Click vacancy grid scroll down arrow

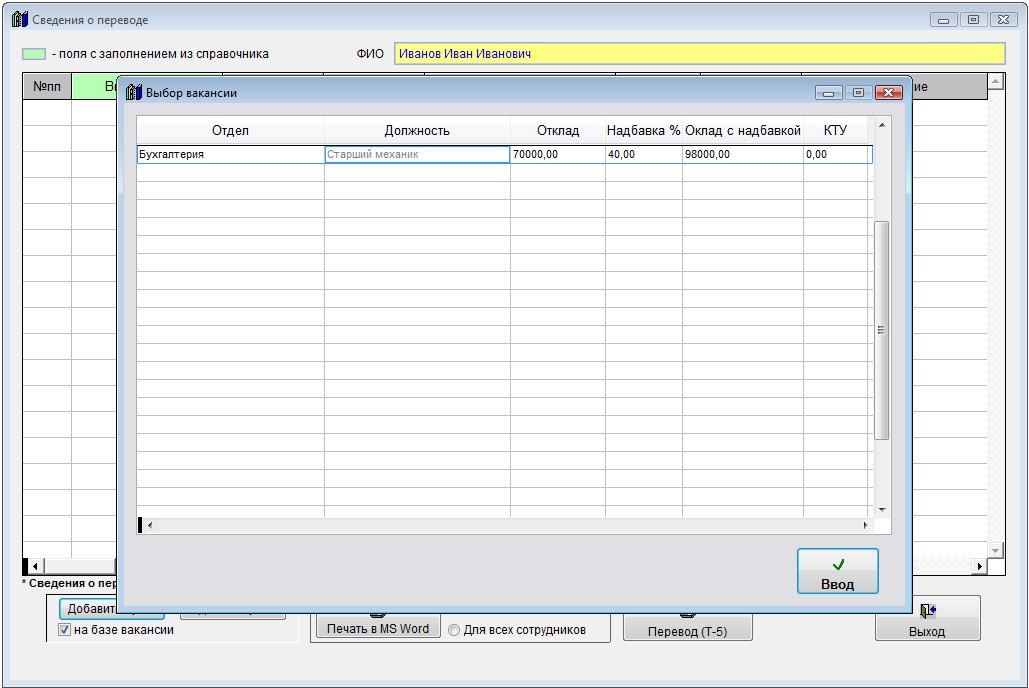pos(882,509)
